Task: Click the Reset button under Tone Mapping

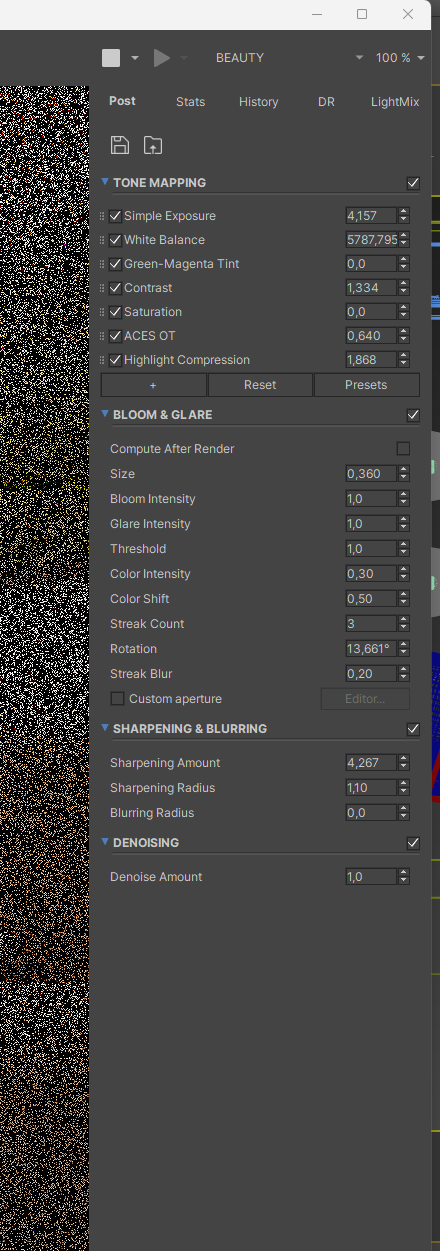Action: [x=260, y=385]
